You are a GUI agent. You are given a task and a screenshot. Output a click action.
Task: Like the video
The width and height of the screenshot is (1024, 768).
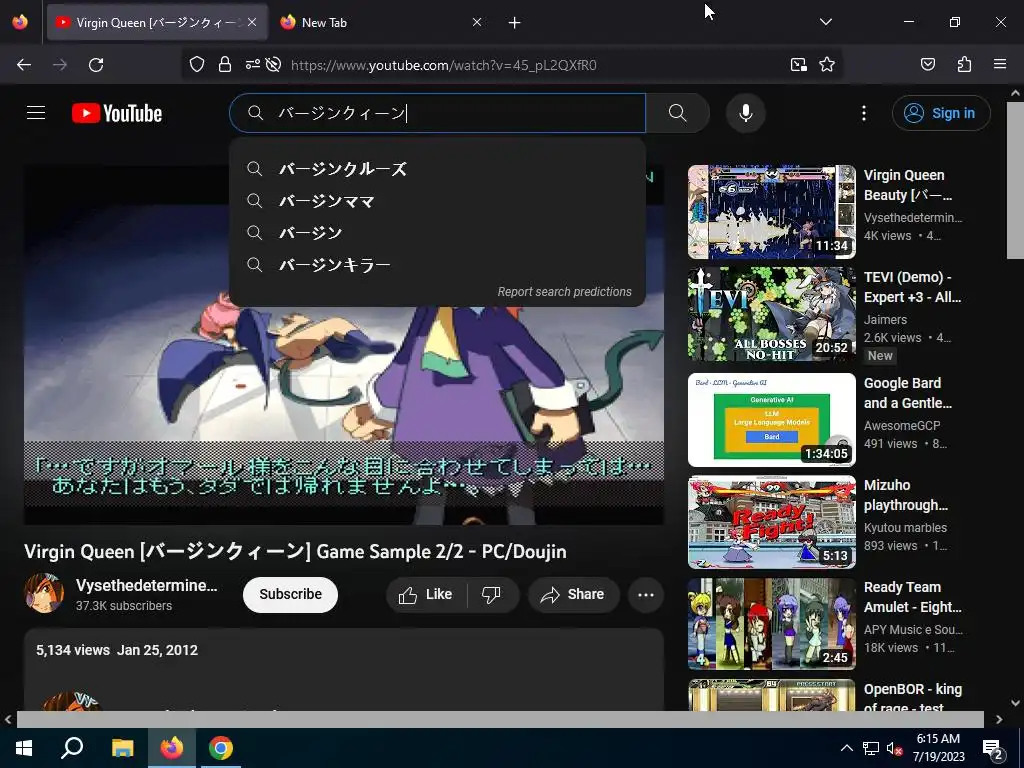point(426,594)
